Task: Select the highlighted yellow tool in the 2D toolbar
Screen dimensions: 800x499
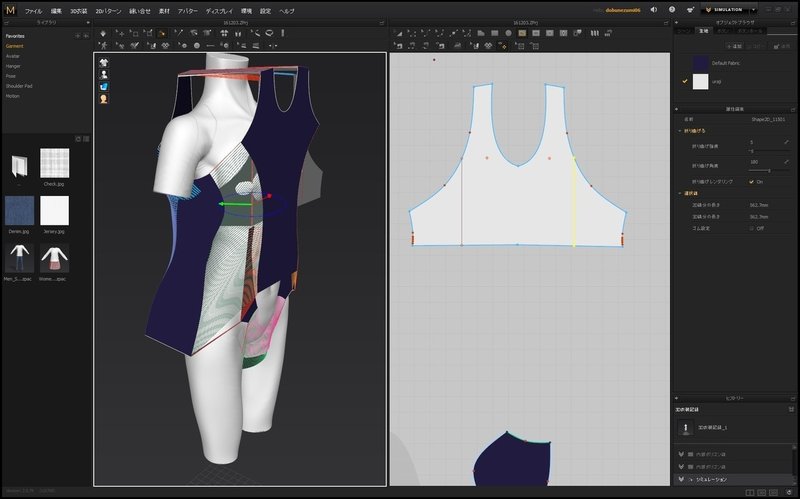Action: click(522, 33)
